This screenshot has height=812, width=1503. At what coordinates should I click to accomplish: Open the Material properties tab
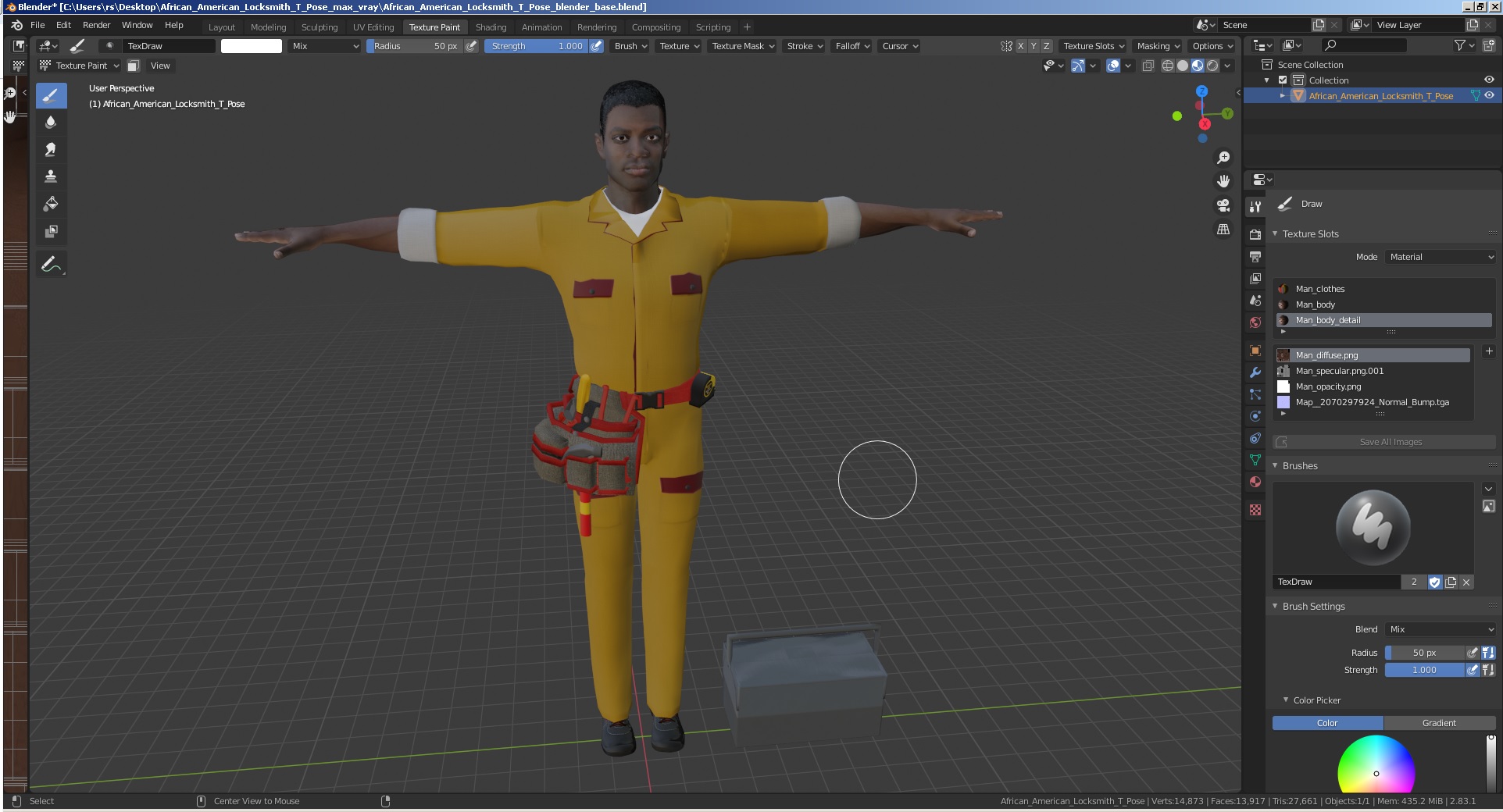(1255, 482)
